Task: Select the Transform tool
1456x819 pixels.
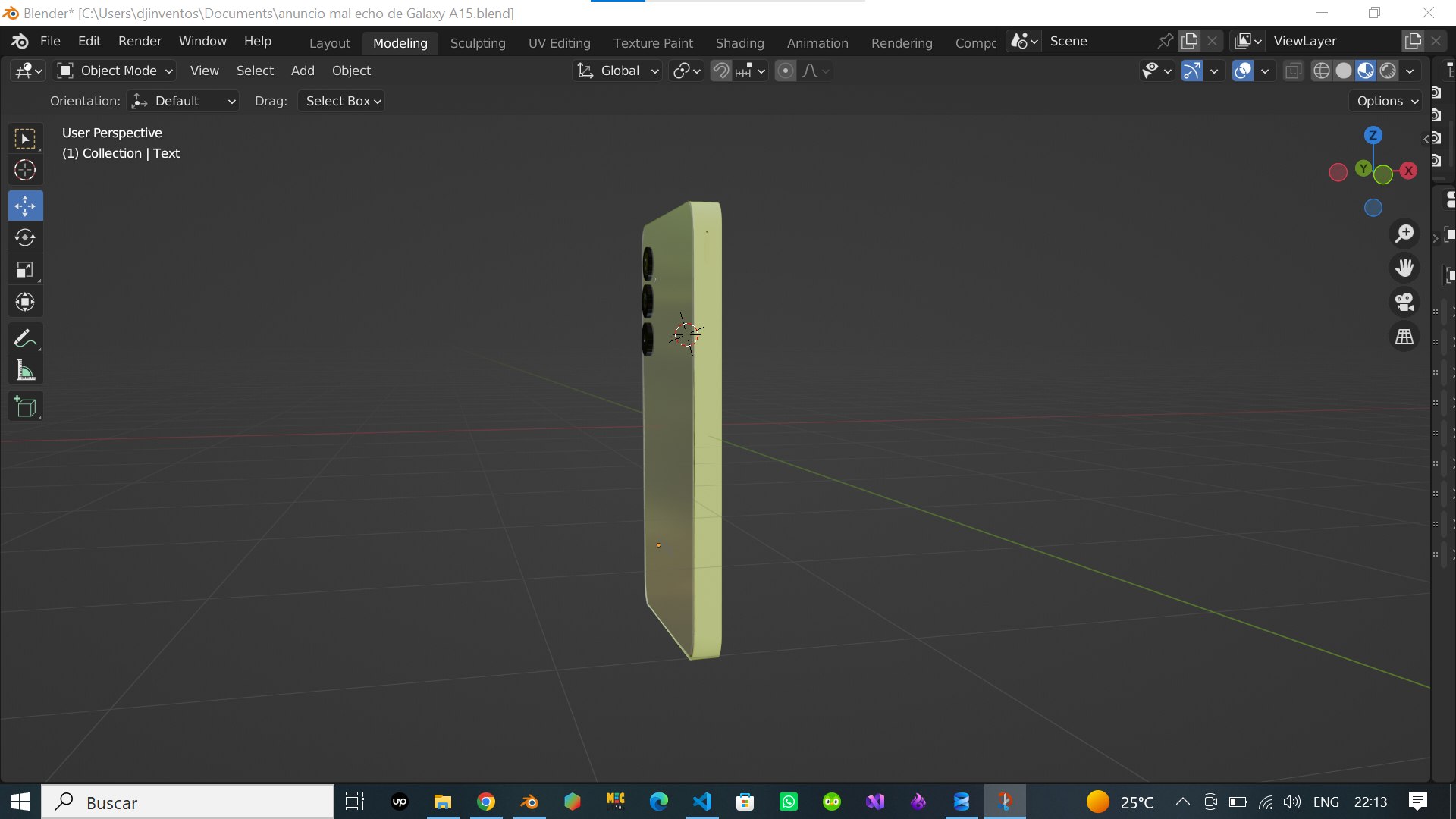Action: (x=25, y=303)
